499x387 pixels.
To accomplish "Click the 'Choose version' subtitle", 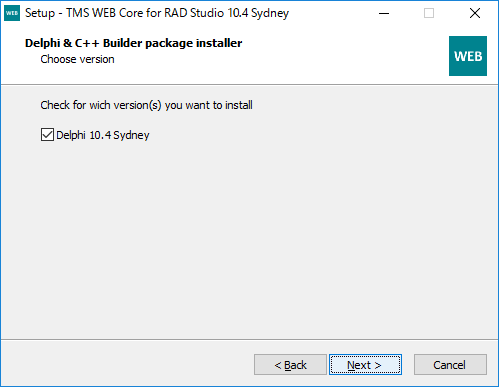I will [77, 59].
